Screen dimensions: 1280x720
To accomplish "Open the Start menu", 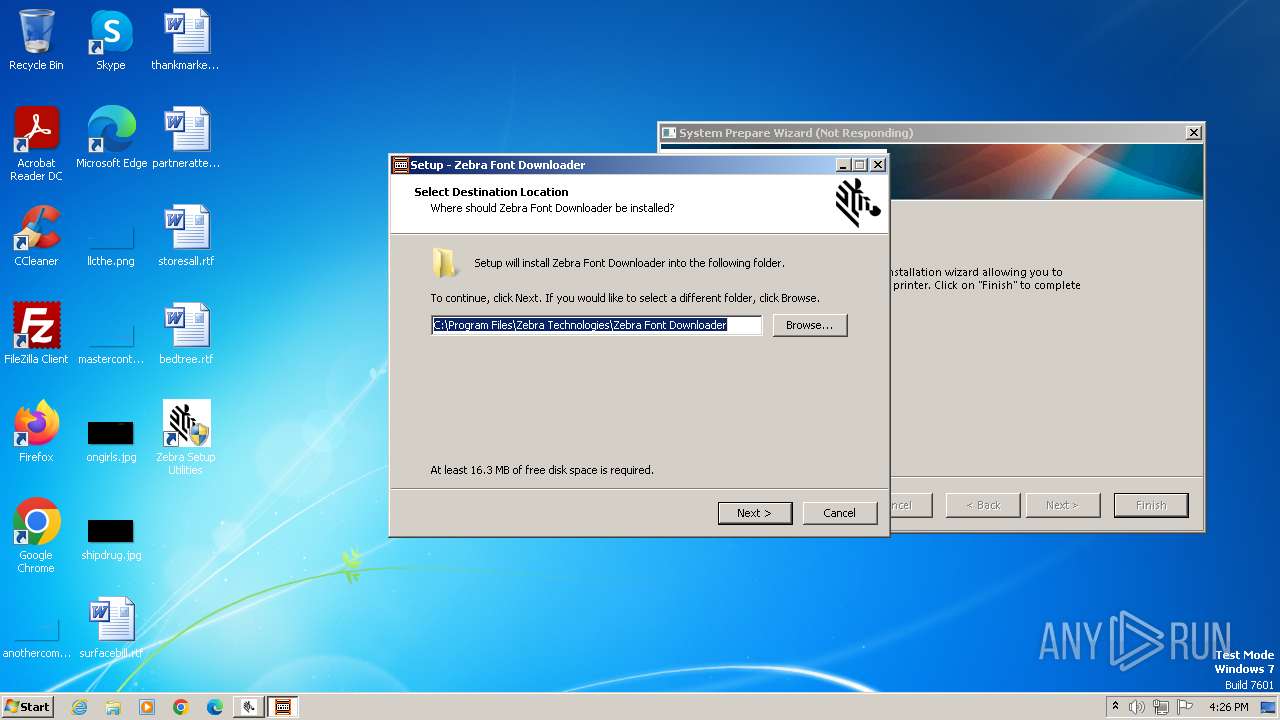I will tap(27, 707).
